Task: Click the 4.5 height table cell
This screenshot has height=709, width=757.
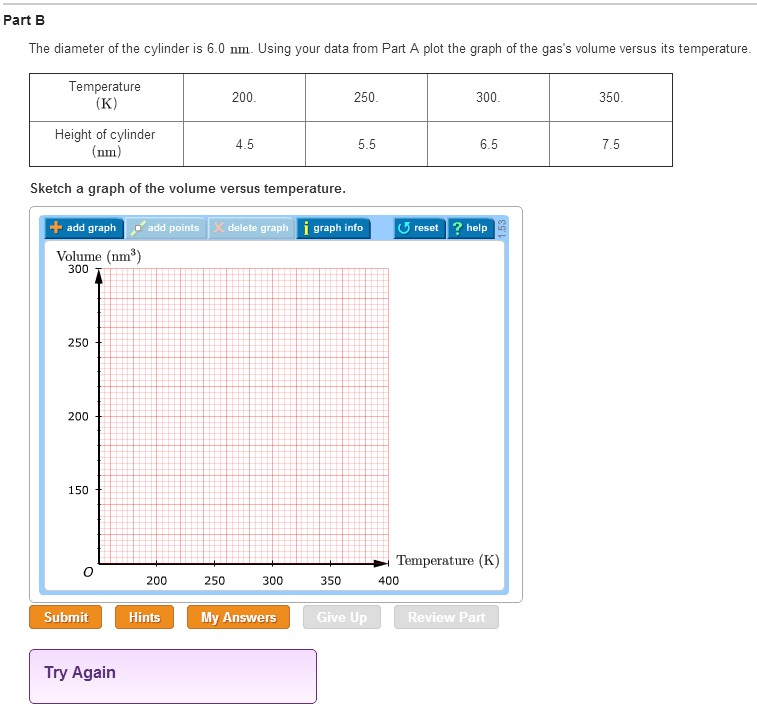Action: [x=244, y=144]
